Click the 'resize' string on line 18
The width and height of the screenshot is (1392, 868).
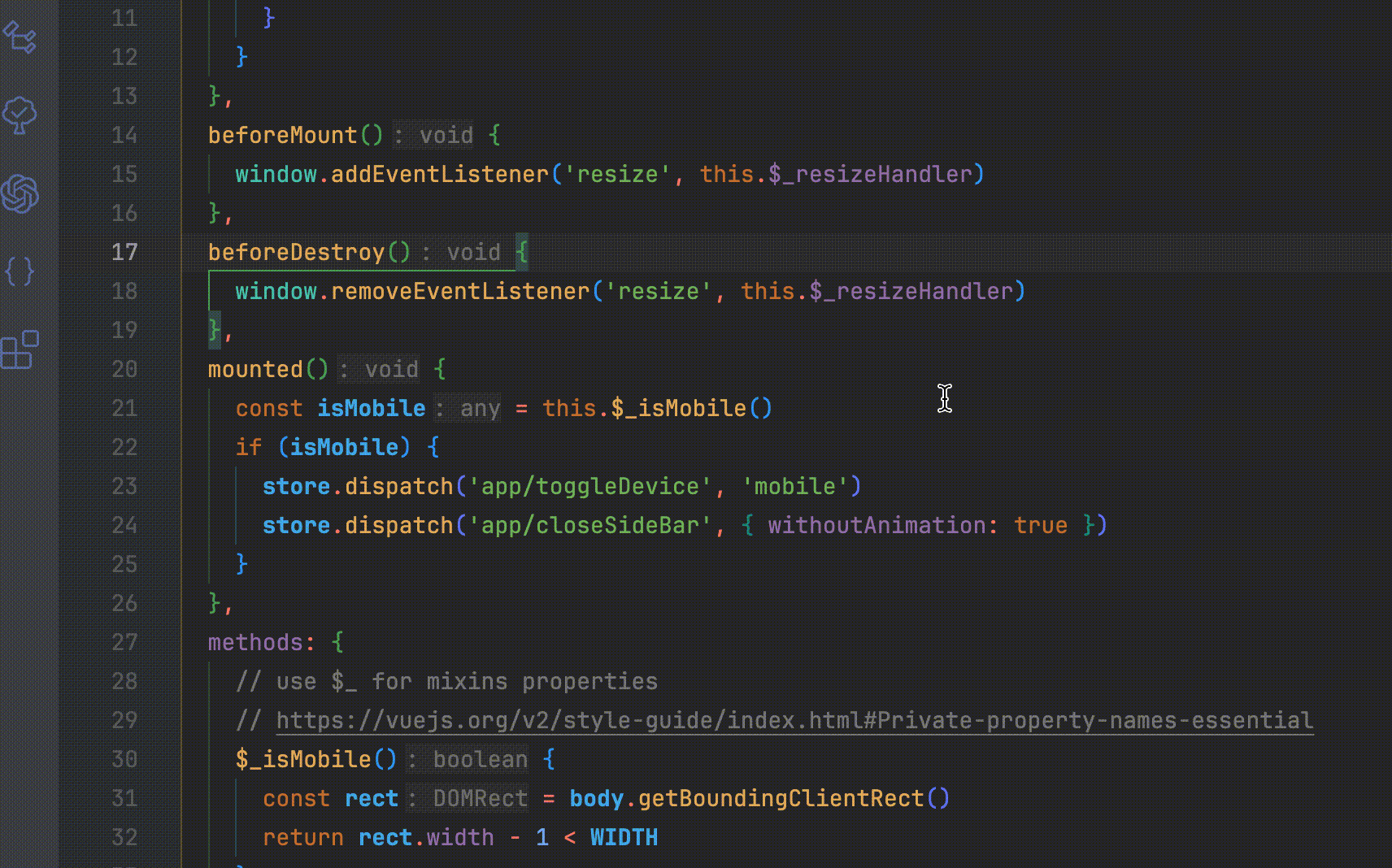[659, 291]
